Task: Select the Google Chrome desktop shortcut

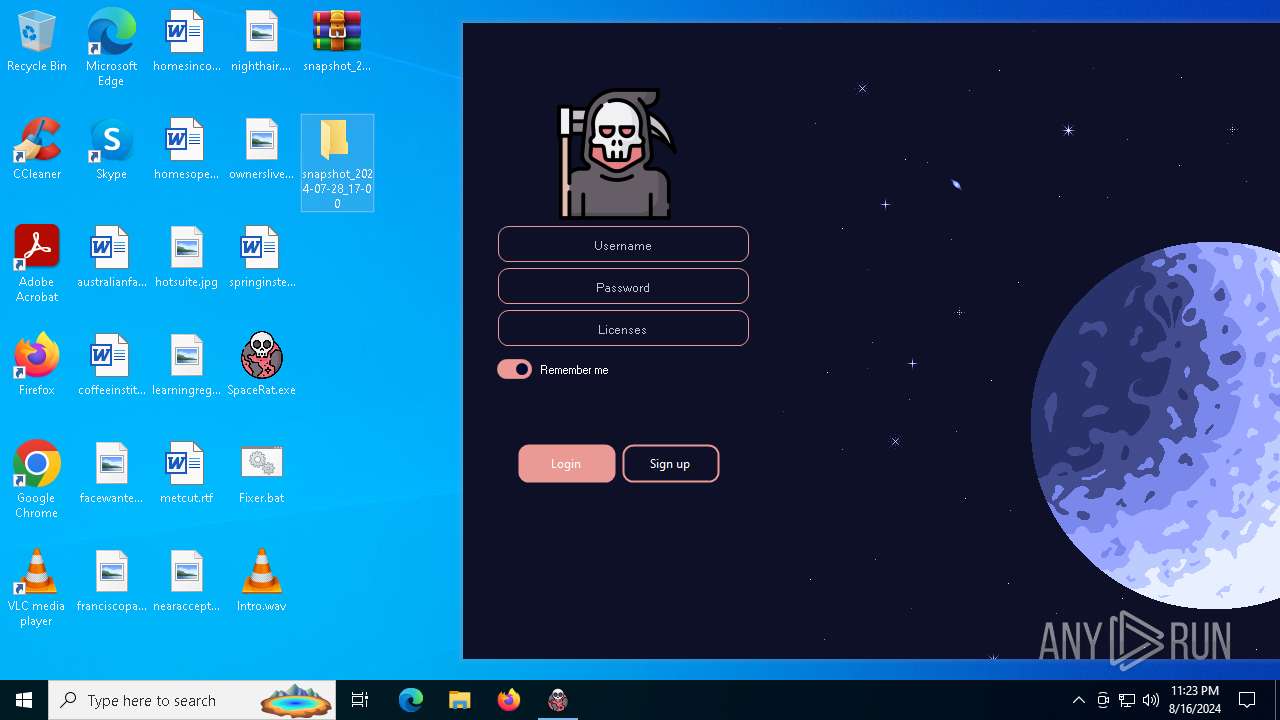Action: pyautogui.click(x=37, y=480)
